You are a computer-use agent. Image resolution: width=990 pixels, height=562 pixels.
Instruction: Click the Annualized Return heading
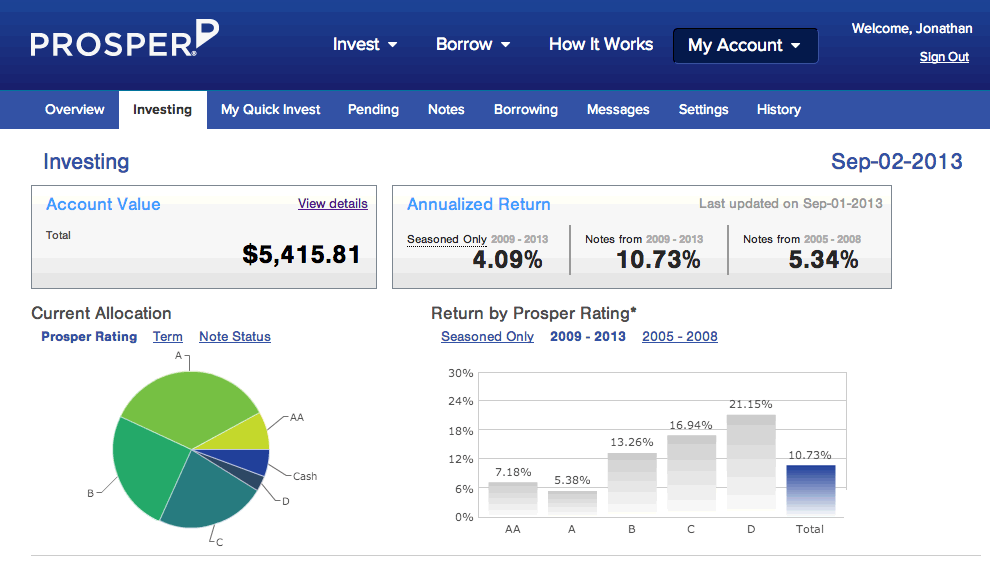click(x=479, y=204)
